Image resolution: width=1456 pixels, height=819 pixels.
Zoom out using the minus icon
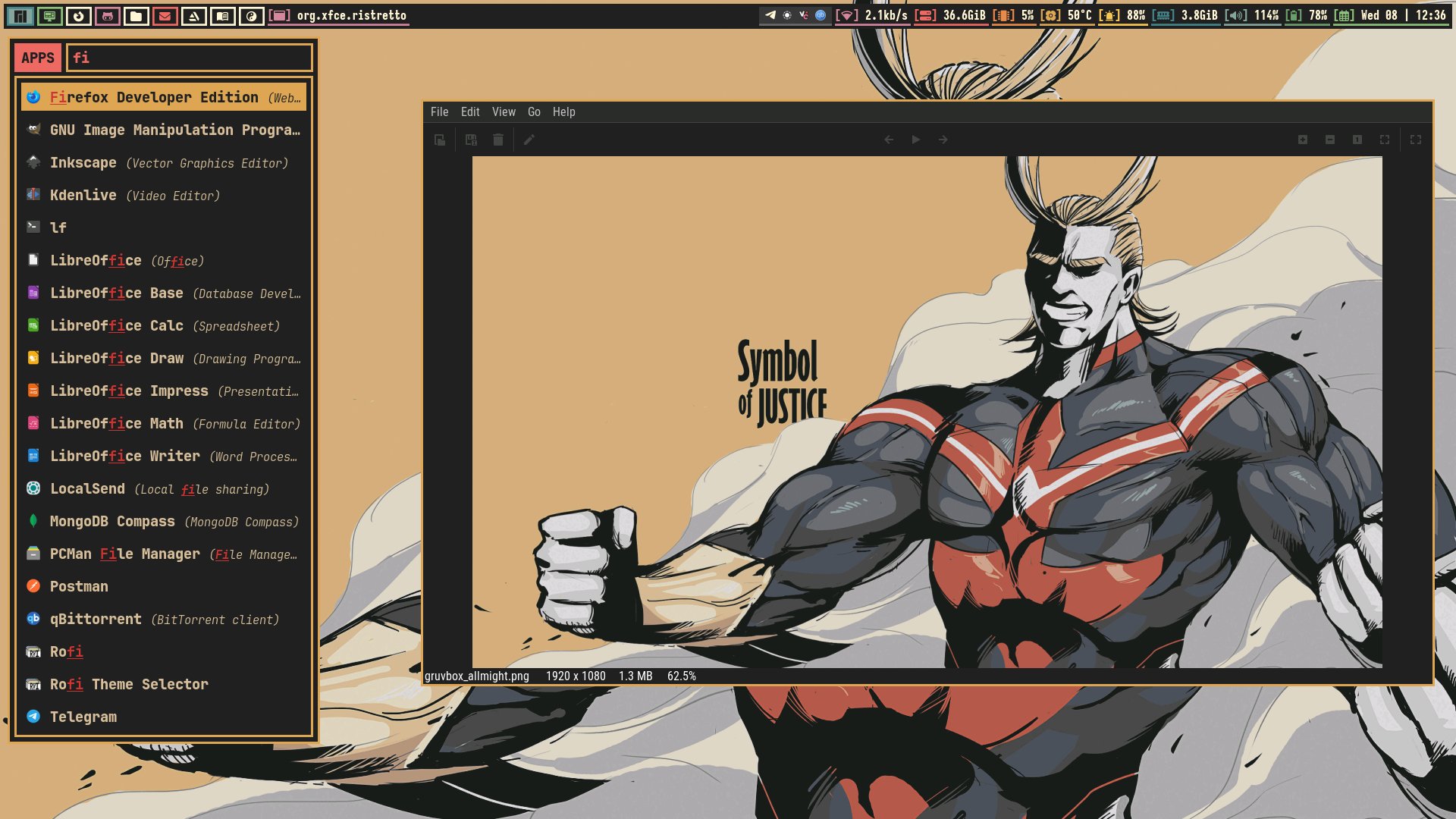pos(1330,140)
